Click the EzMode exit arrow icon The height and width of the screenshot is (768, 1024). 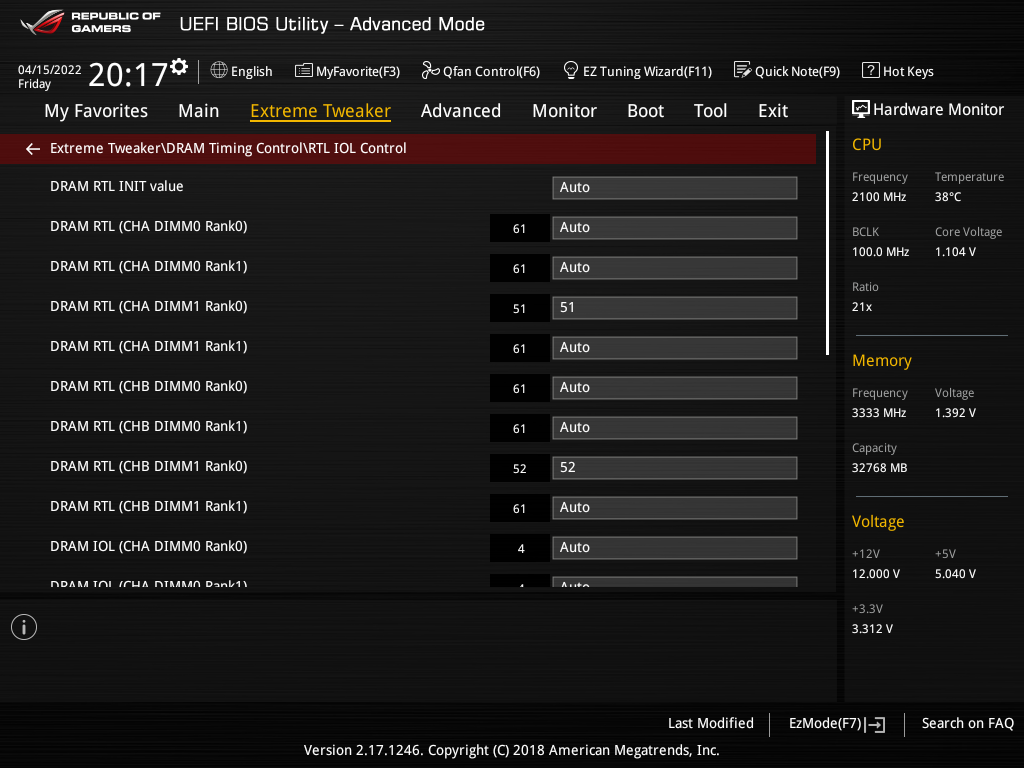tap(876, 724)
